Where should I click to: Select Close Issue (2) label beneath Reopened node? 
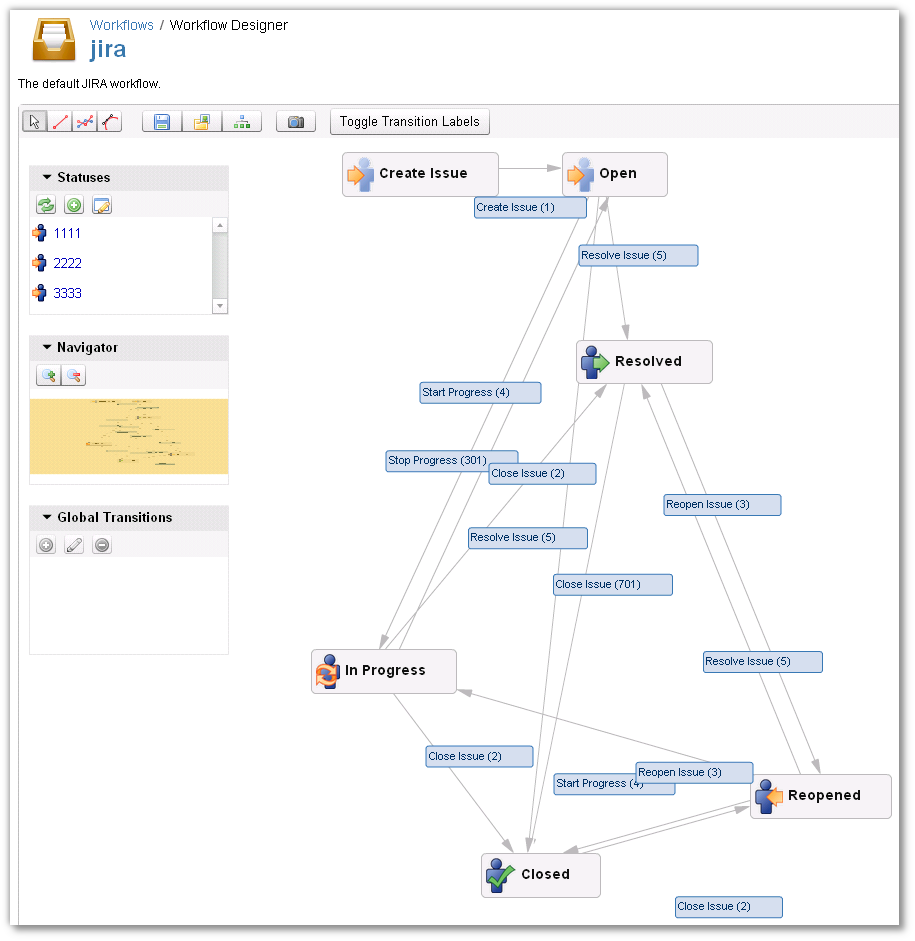[728, 907]
